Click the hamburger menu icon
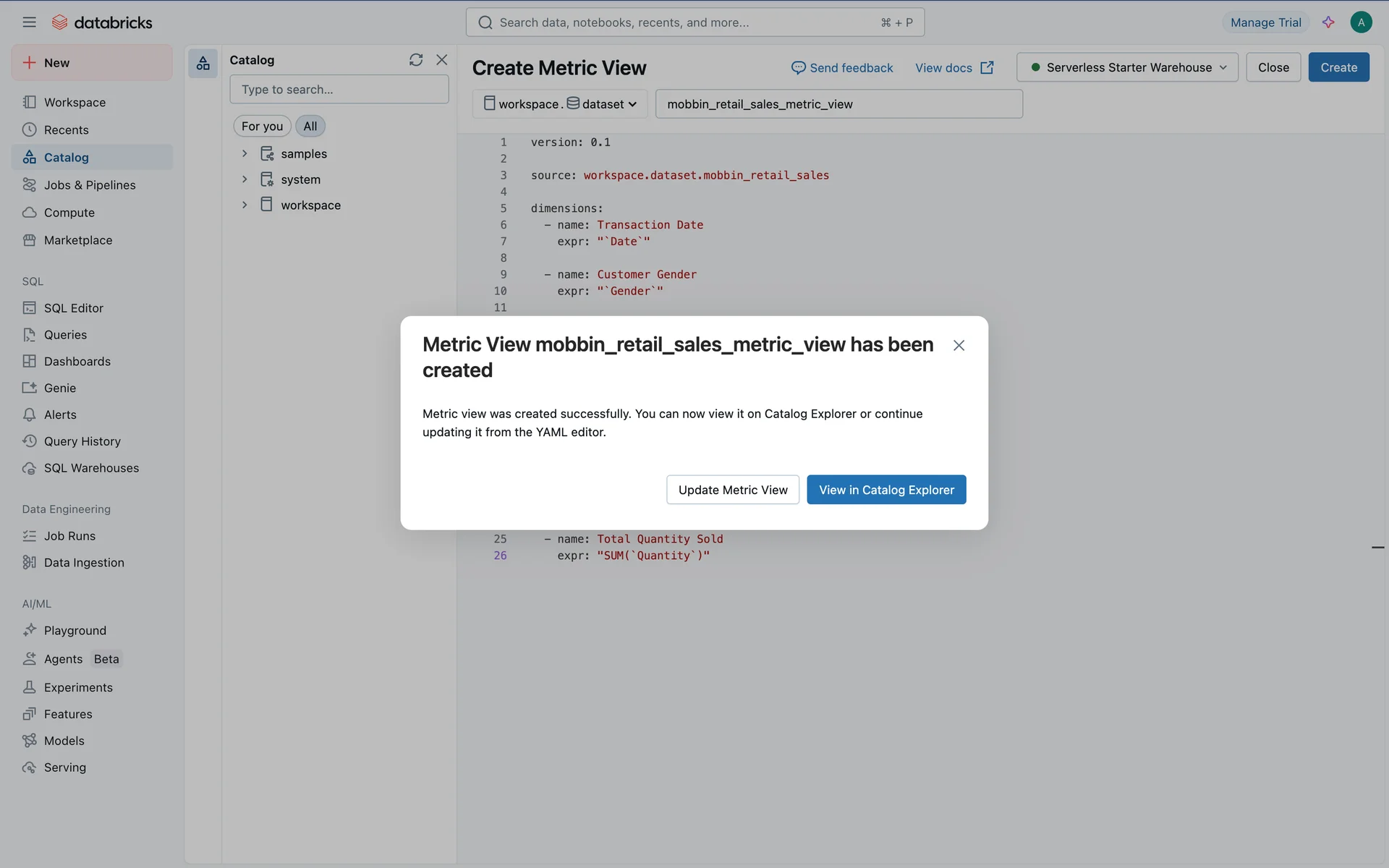 (x=29, y=22)
